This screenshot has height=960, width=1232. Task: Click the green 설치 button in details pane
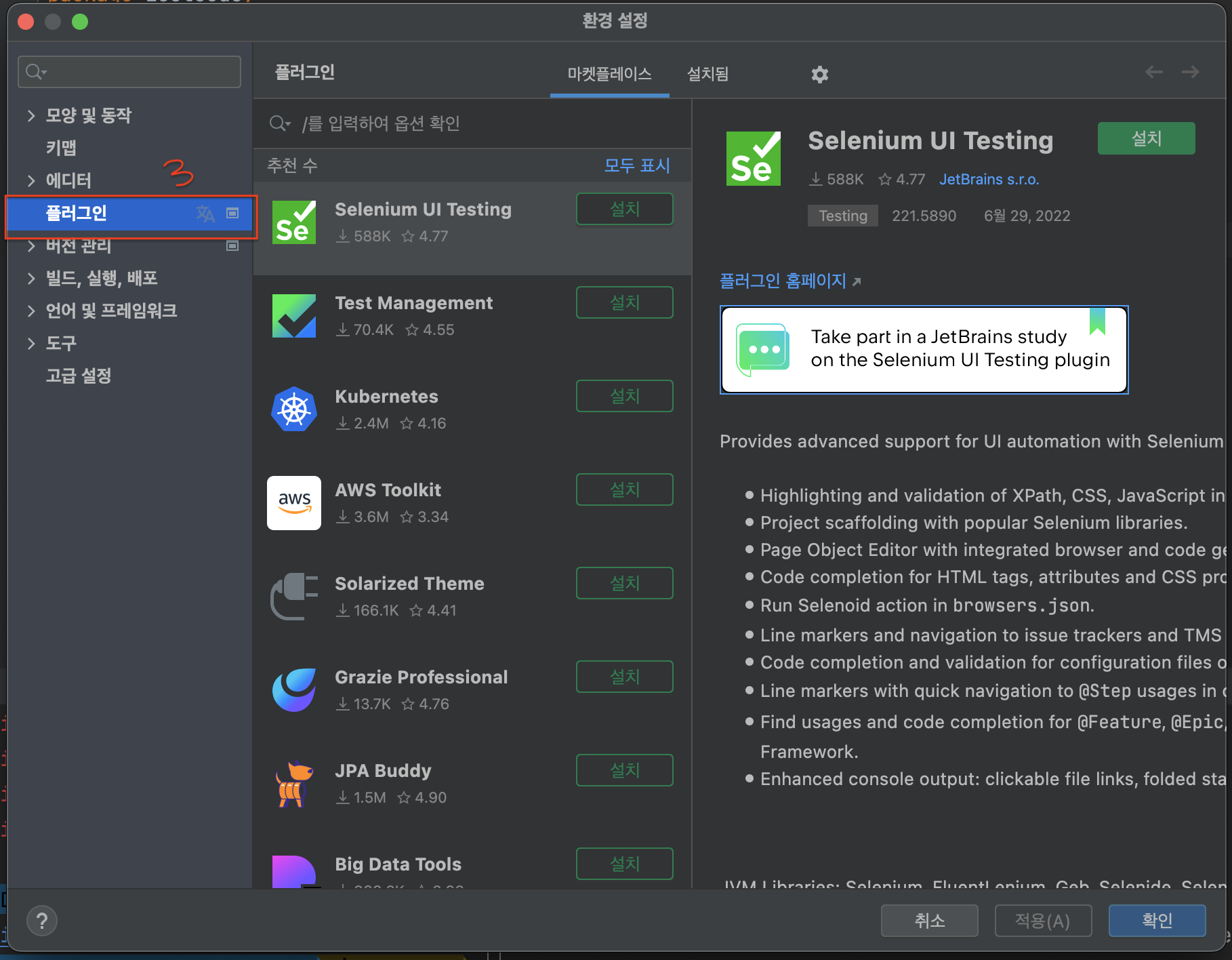coord(1146,138)
